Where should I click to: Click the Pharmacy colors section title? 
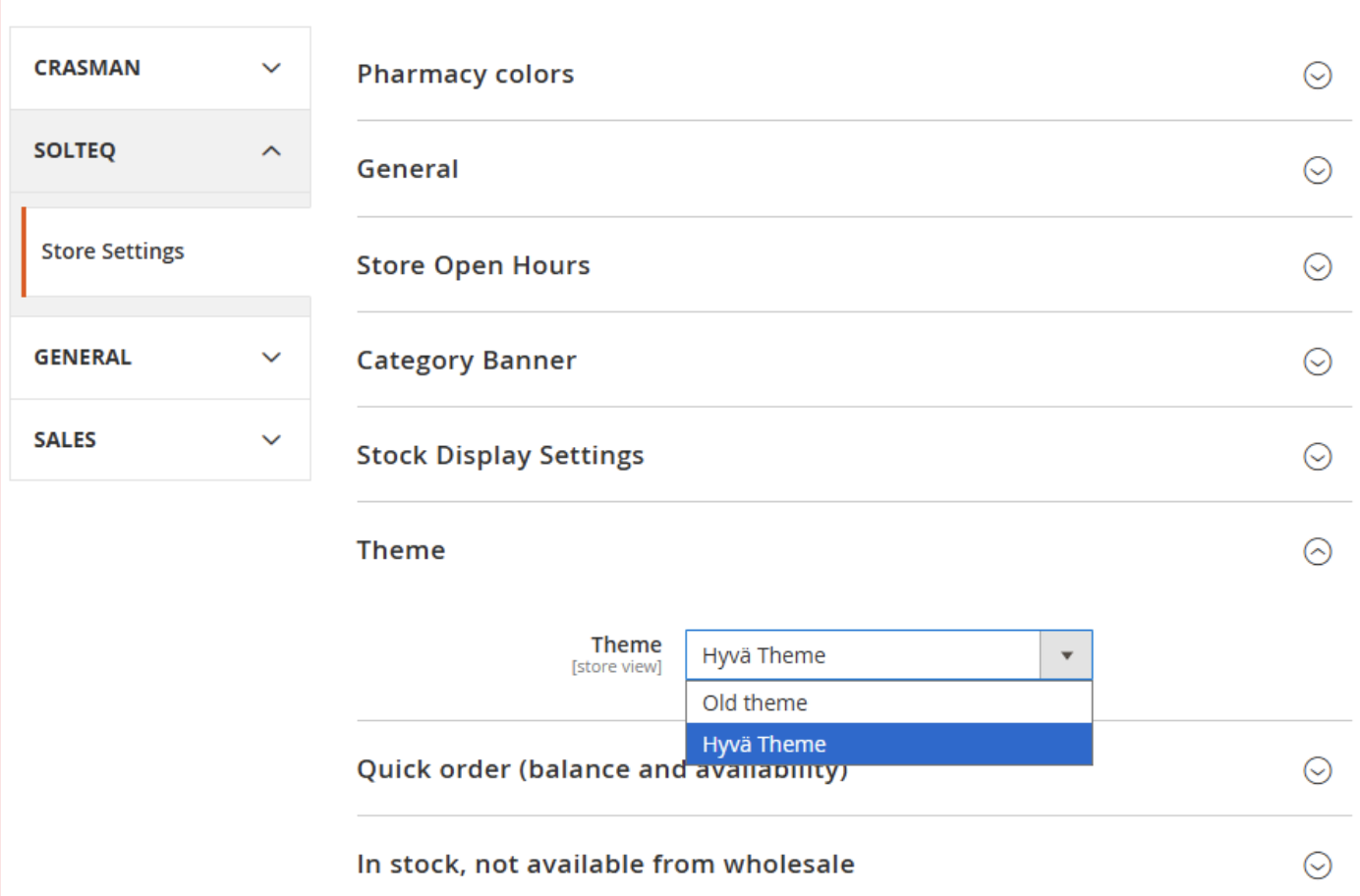[x=465, y=75]
